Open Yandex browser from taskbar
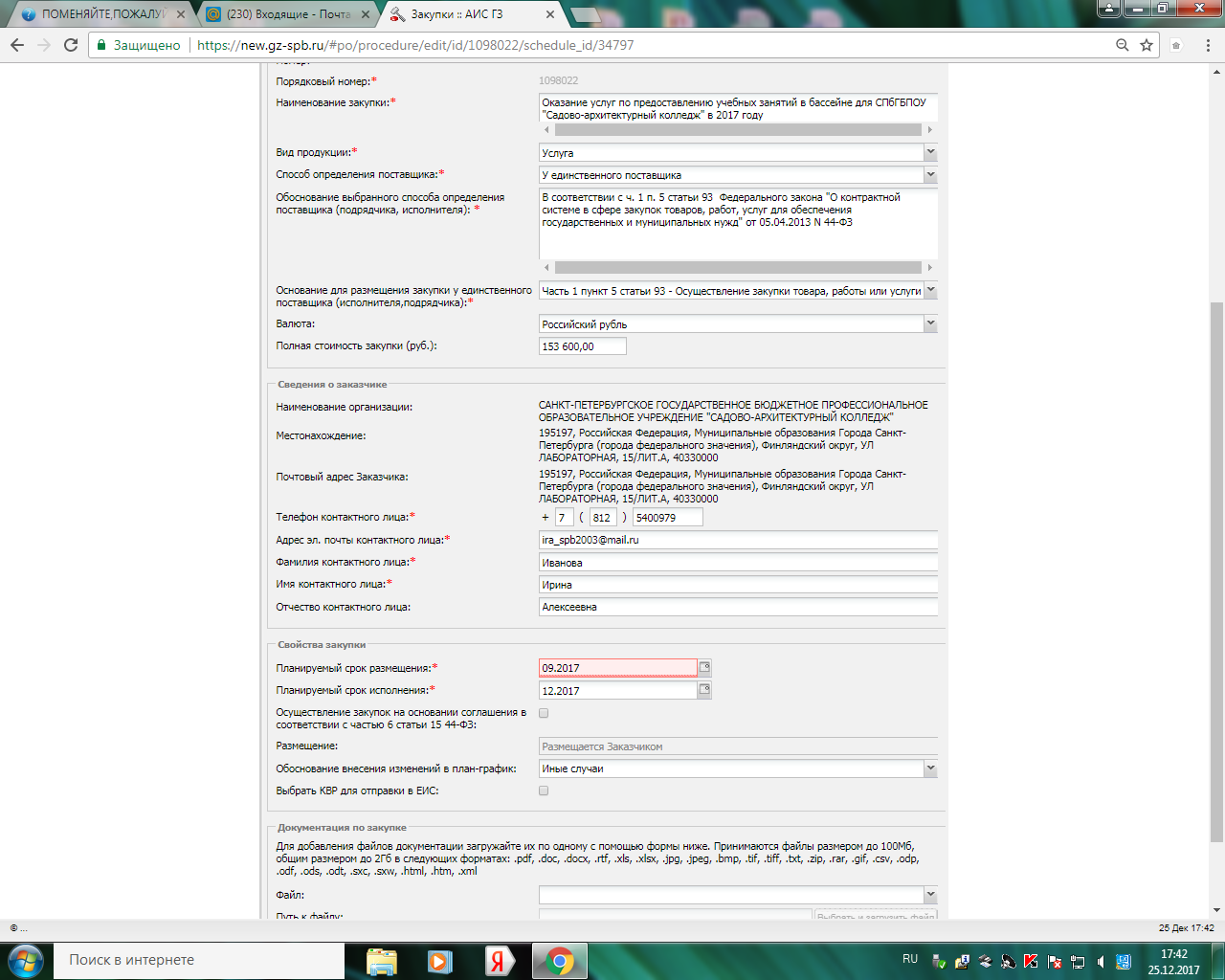The height and width of the screenshot is (980, 1225). pos(498,961)
